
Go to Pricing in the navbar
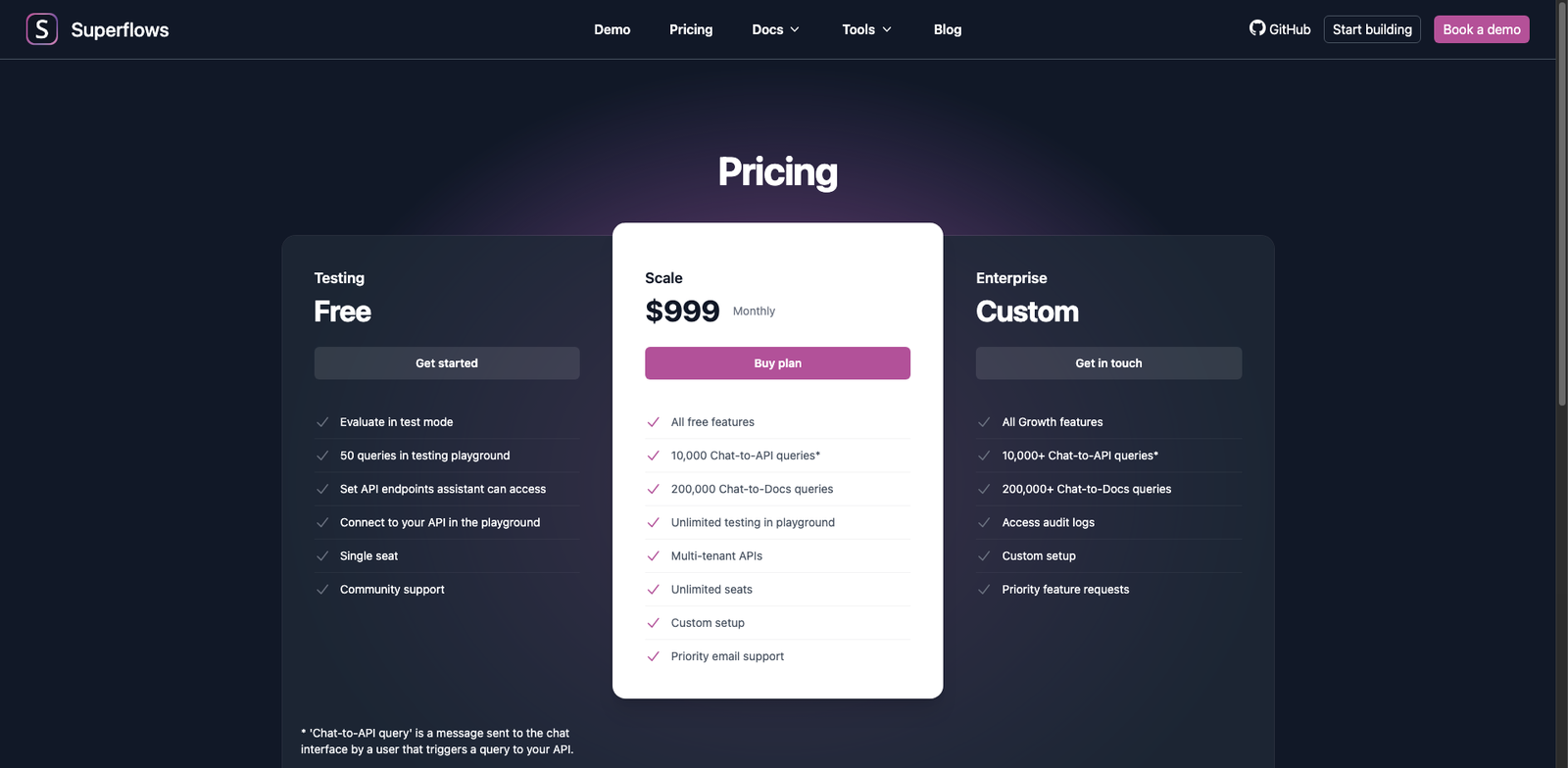click(691, 29)
